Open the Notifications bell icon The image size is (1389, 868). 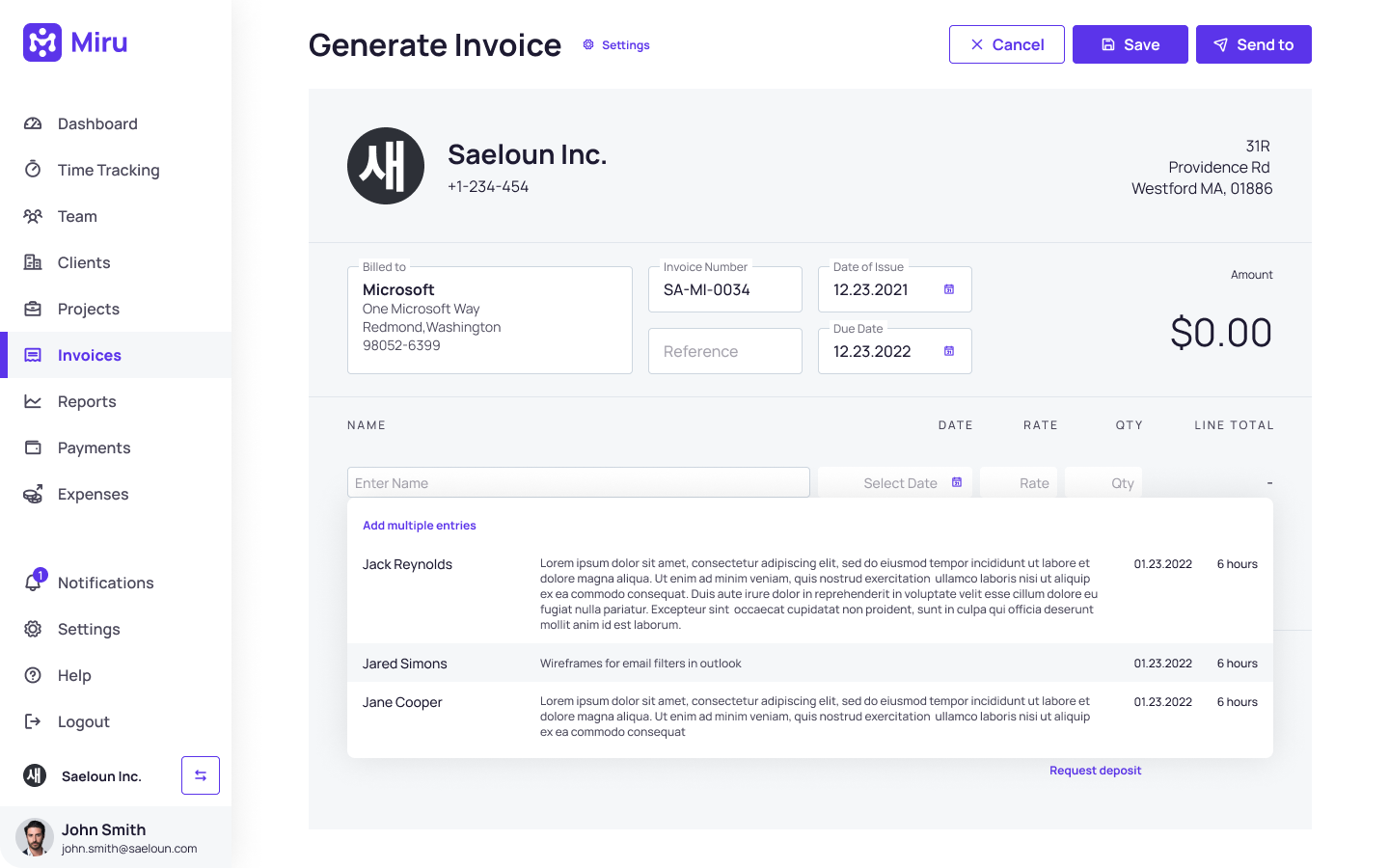(34, 582)
